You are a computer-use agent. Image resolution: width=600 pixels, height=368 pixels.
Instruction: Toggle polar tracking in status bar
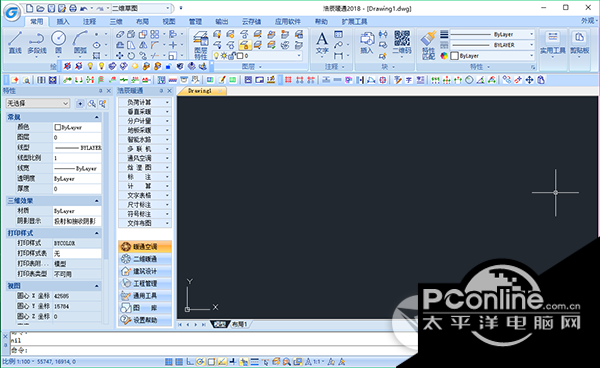[200, 361]
